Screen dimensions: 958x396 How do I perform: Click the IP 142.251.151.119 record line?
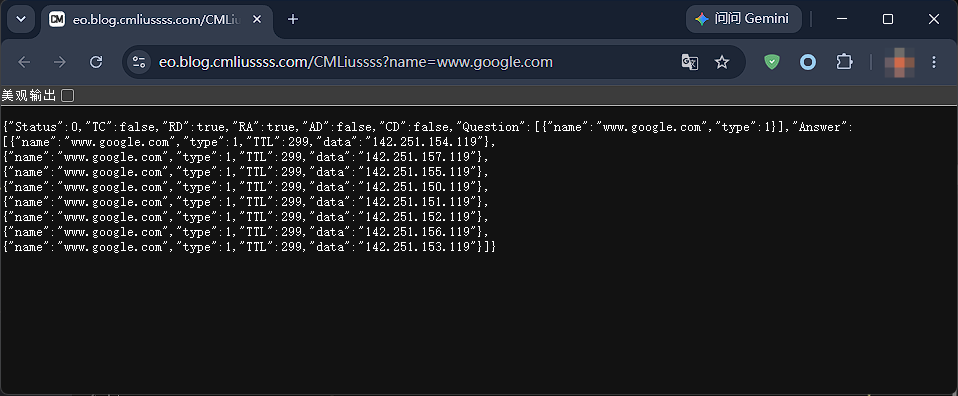click(x=246, y=202)
